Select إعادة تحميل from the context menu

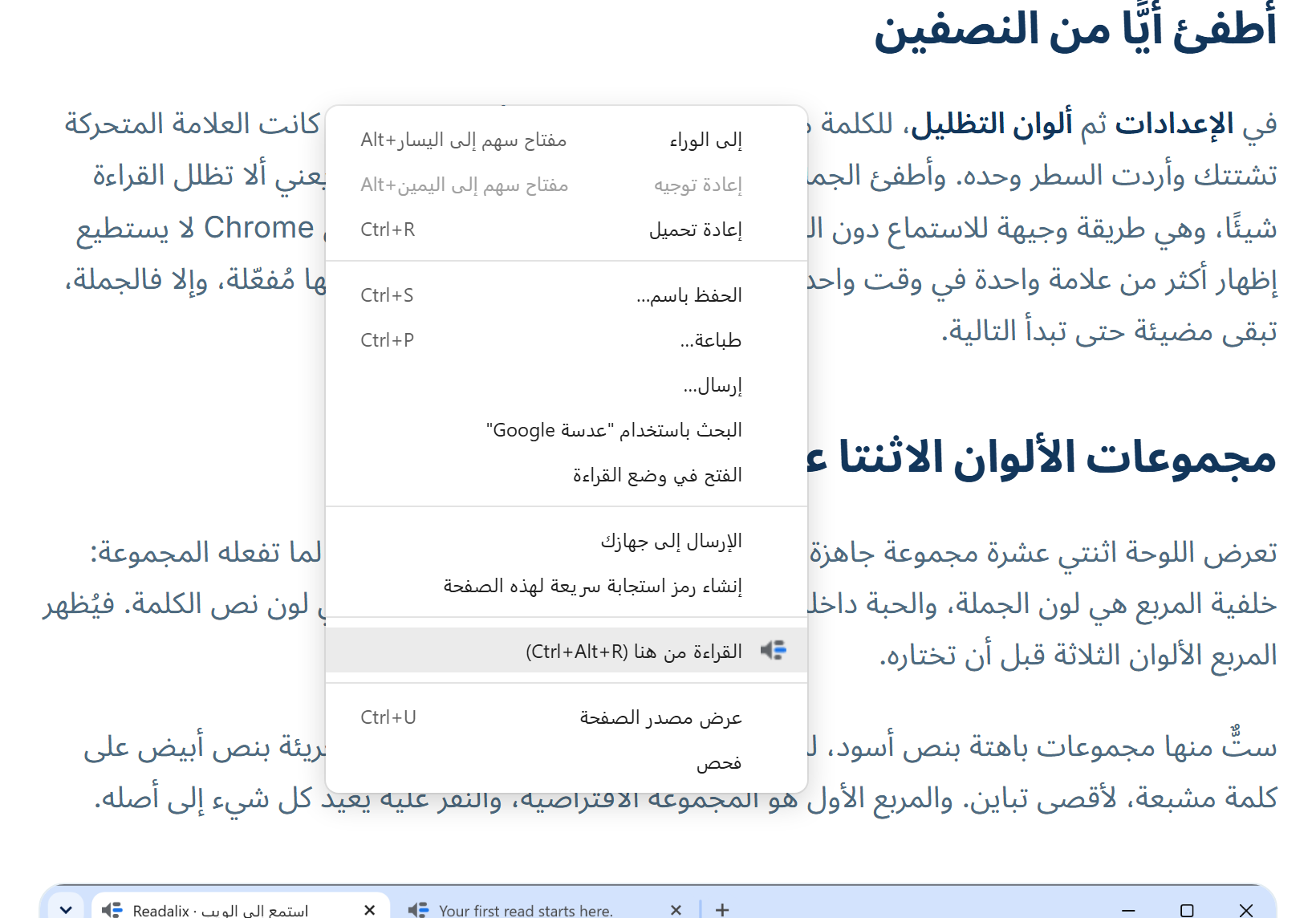pos(566,230)
